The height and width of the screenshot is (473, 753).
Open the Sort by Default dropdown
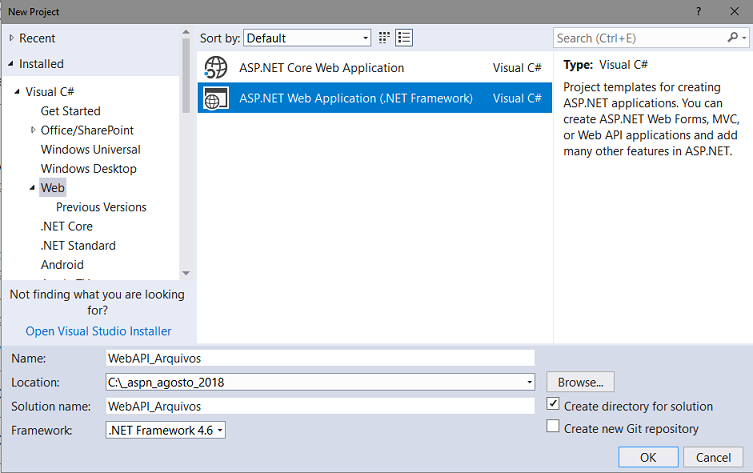pos(307,38)
